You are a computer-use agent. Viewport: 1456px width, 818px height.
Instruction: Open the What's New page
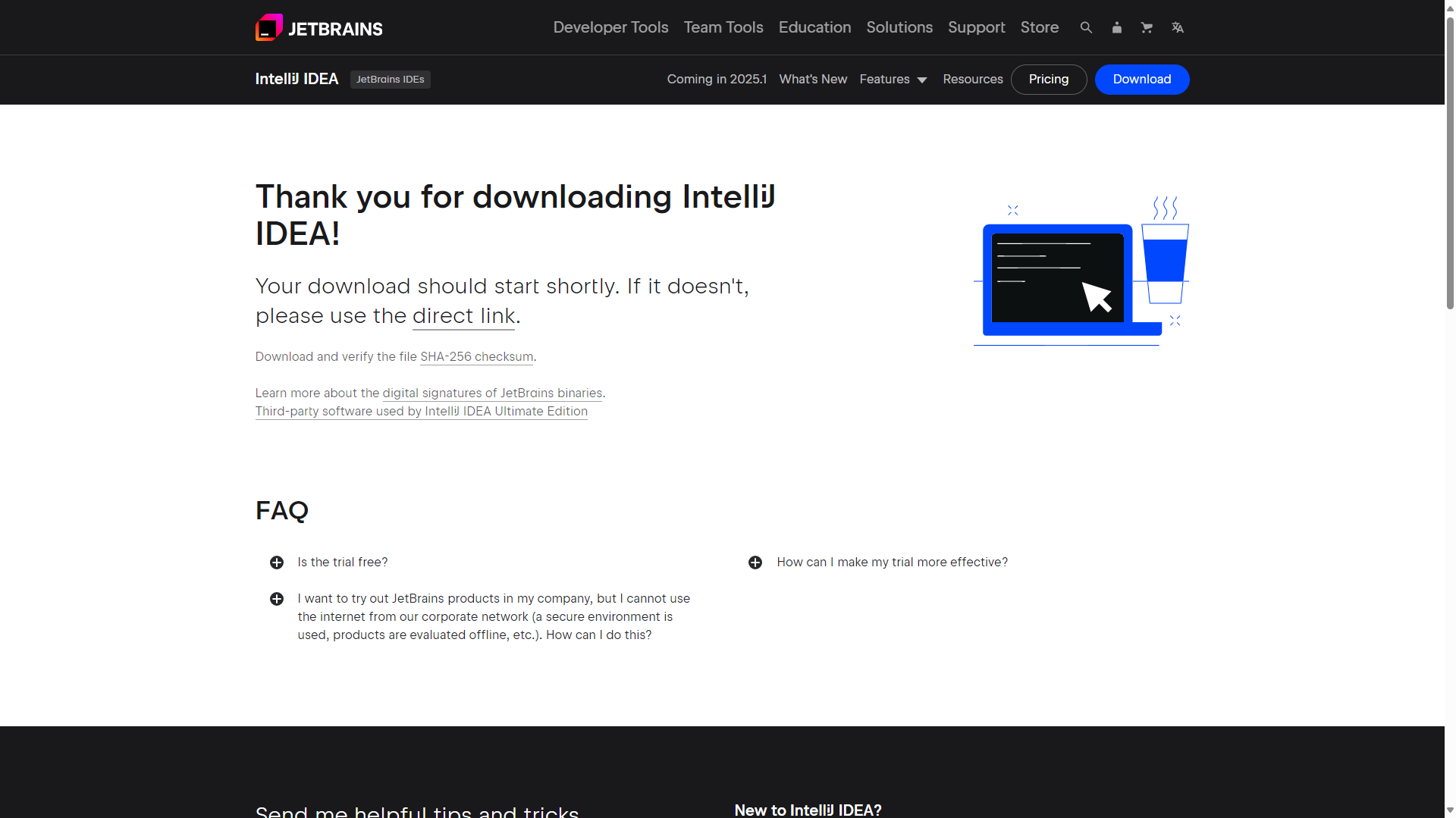coord(813,79)
